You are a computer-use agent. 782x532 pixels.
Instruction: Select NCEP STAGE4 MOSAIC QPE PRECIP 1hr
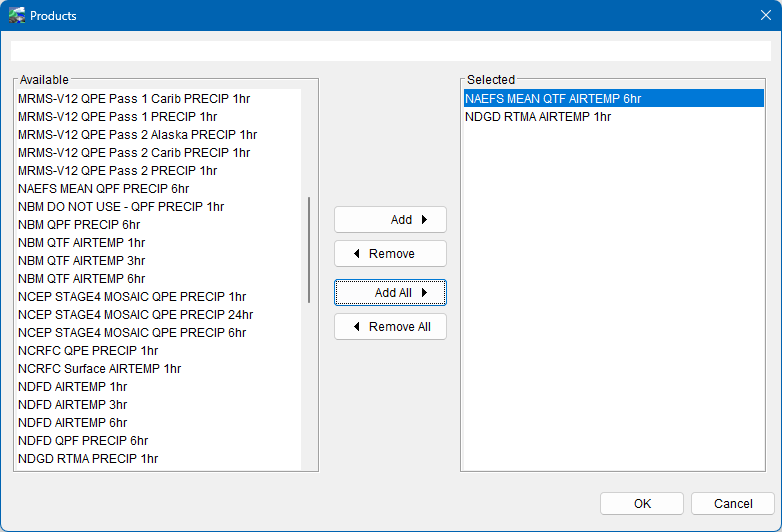(159, 296)
